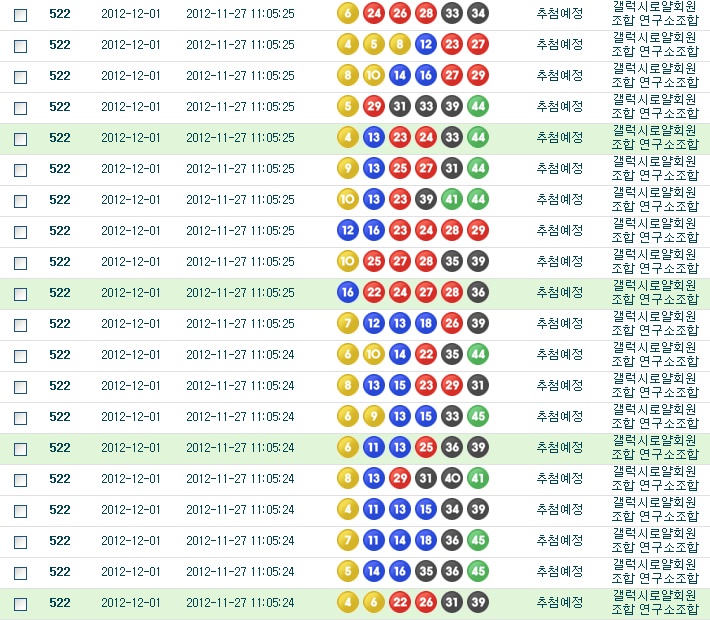Select checkbox of row 4-13-23-24-33-44
710x620 pixels.
coord(20,139)
